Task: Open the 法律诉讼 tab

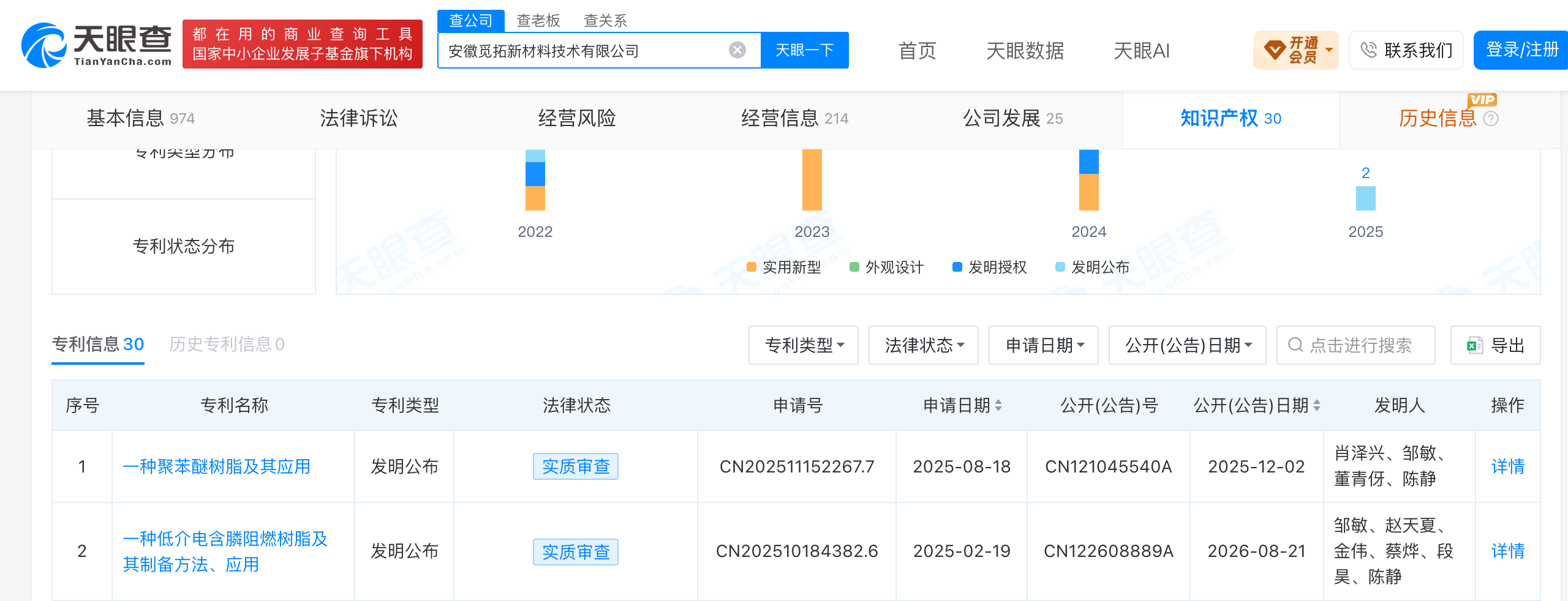Action: tap(359, 119)
